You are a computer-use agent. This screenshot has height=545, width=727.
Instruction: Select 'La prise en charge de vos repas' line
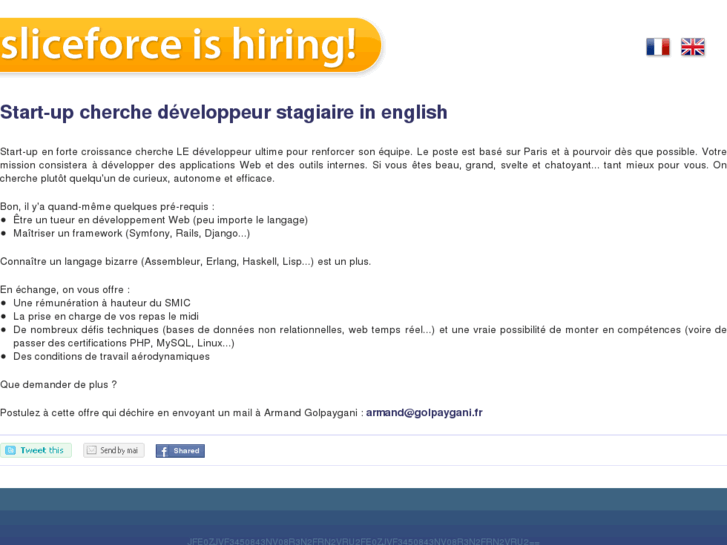tap(106, 316)
